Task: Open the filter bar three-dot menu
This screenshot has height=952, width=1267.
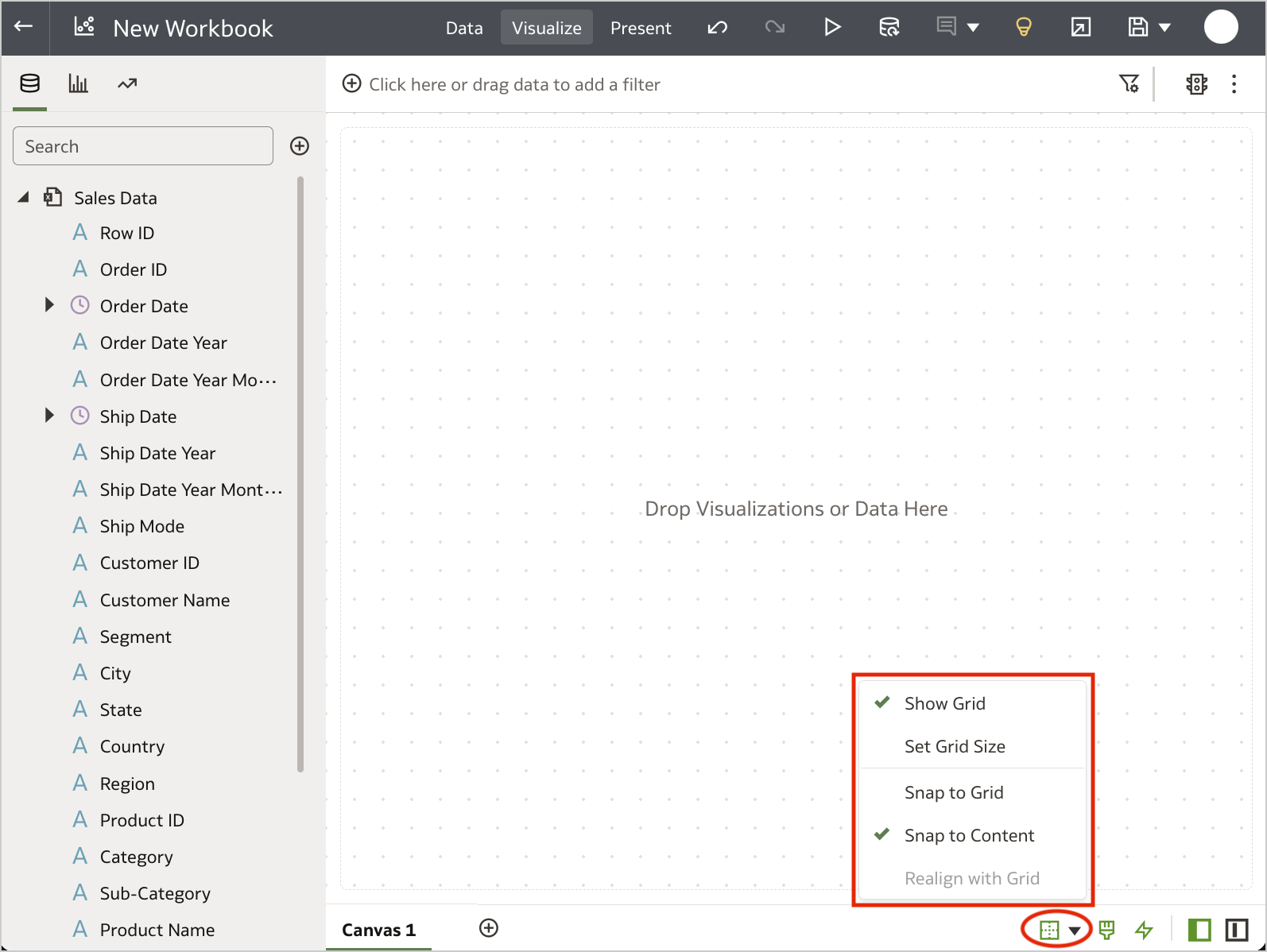Action: click(1234, 83)
